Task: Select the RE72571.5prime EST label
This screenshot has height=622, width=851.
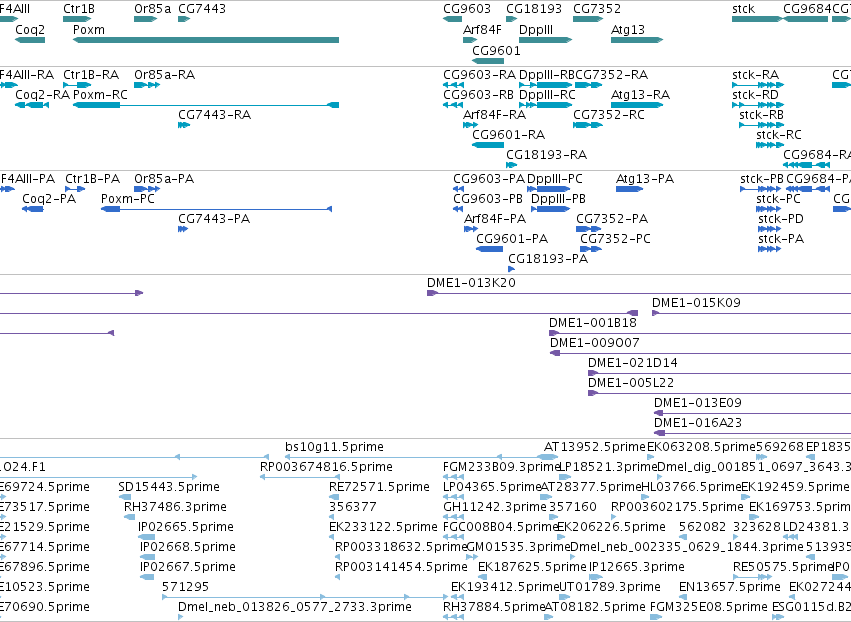Action: tap(379, 488)
